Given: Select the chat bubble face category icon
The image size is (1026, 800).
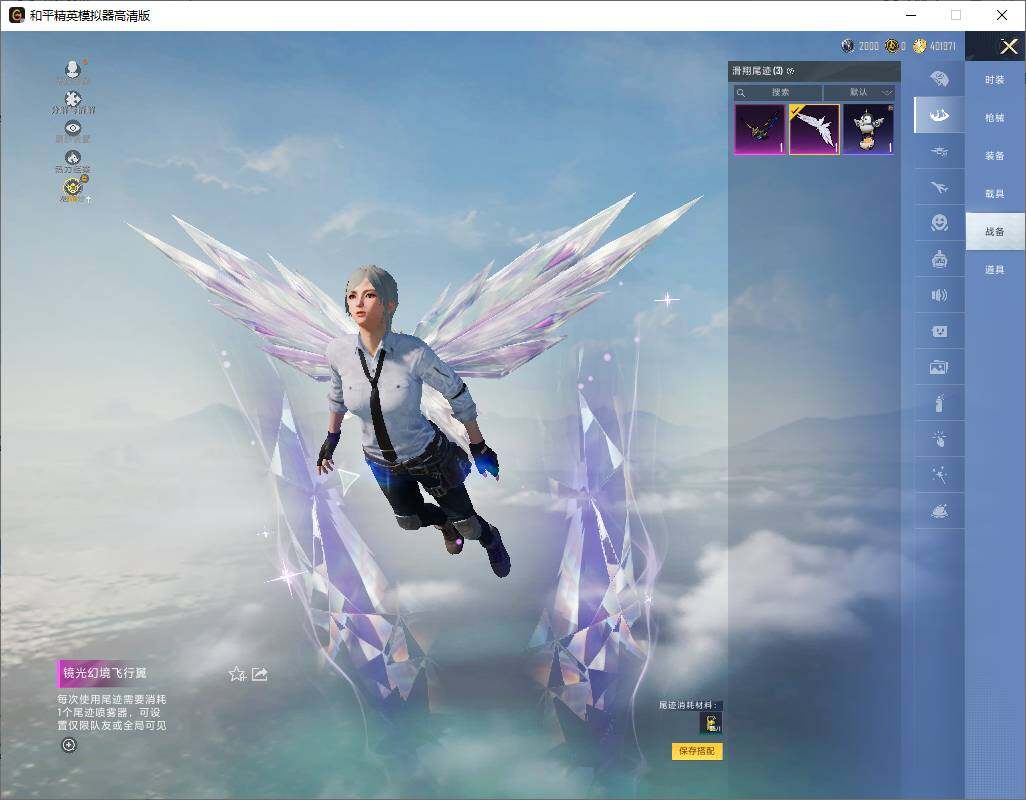Looking at the screenshot, I should pyautogui.click(x=940, y=332).
